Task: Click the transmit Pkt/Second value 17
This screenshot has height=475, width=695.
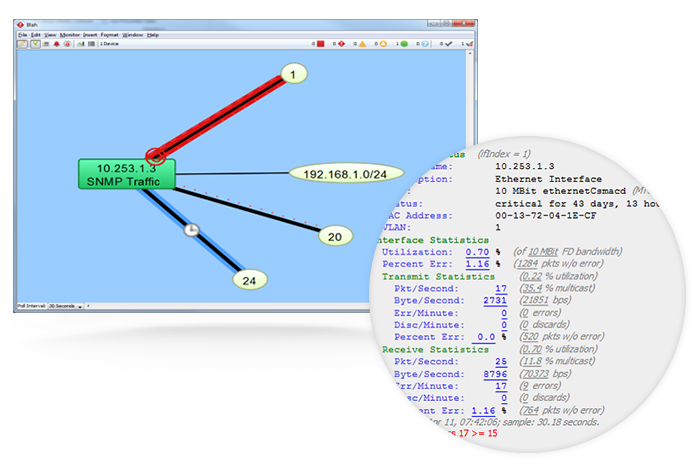Action: [x=501, y=288]
